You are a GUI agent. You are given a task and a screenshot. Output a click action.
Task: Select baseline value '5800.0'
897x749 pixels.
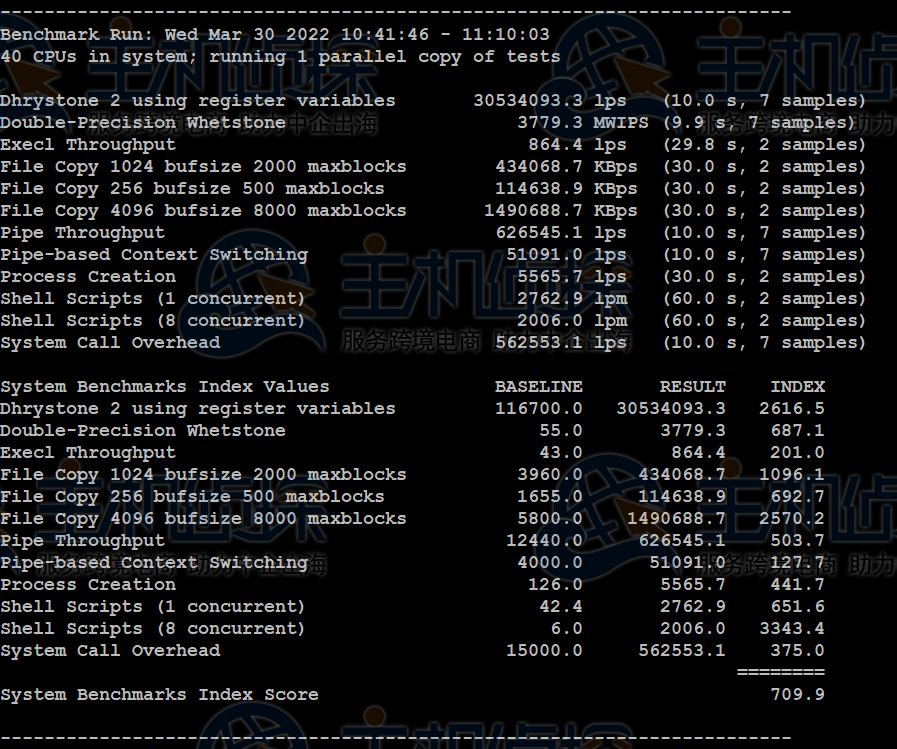click(550, 519)
